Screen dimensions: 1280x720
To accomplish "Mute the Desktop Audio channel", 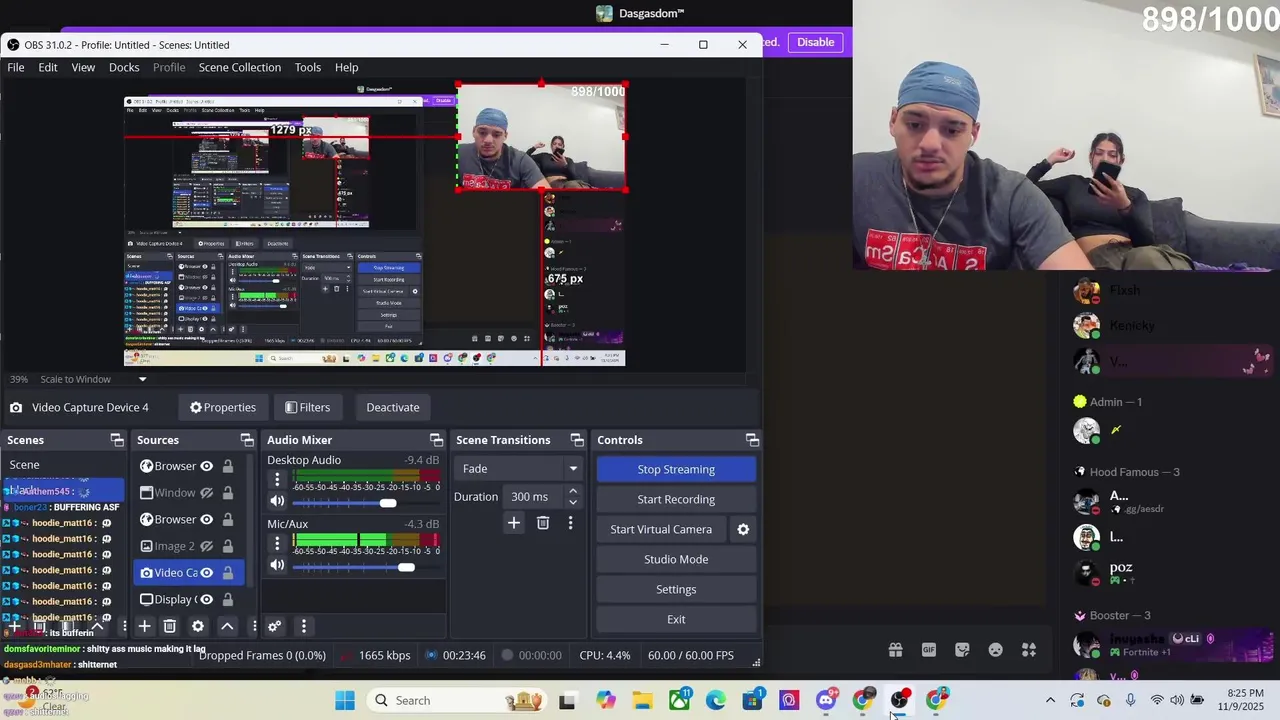I will (x=277, y=502).
